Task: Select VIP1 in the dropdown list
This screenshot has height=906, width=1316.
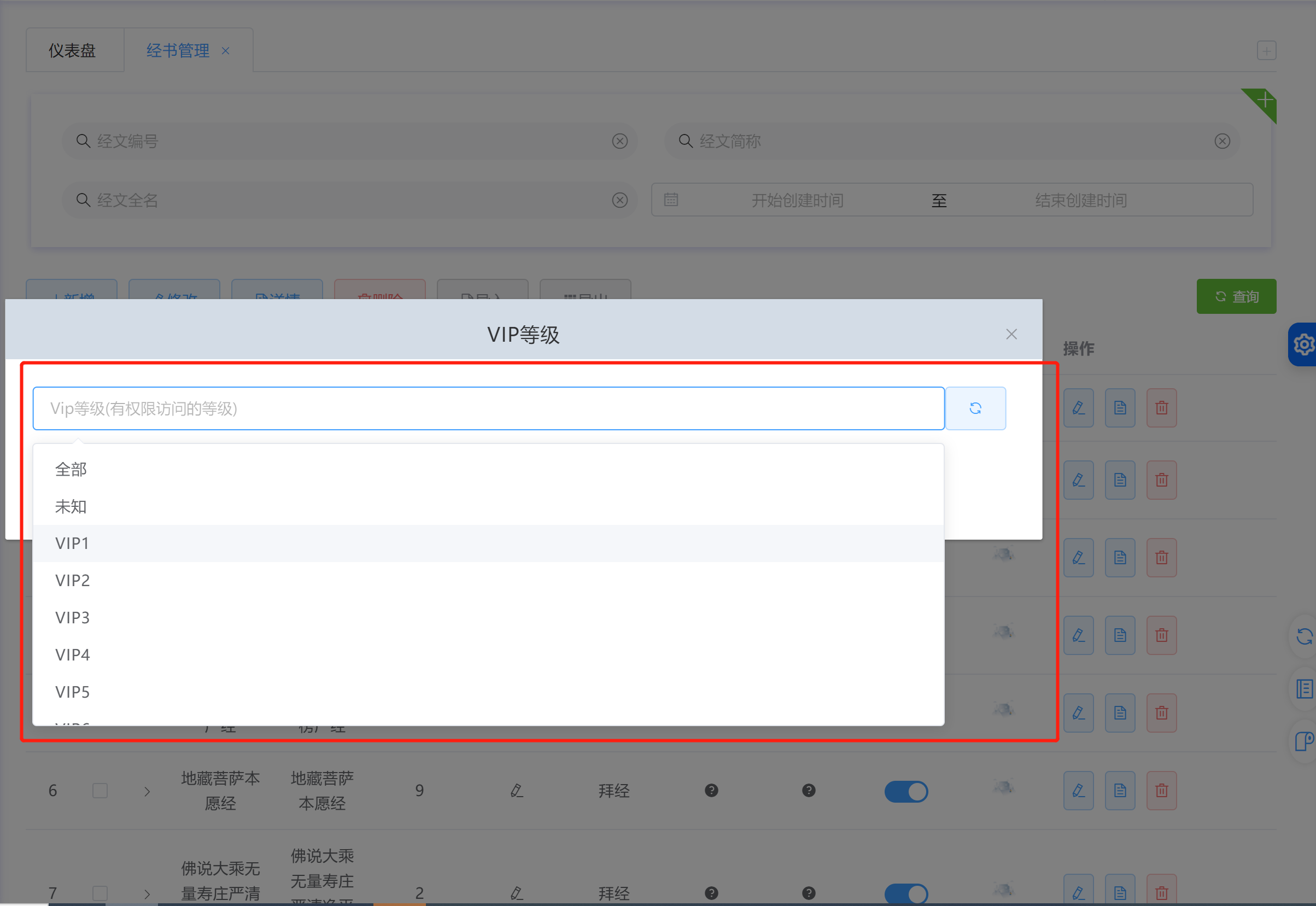Action: point(489,543)
